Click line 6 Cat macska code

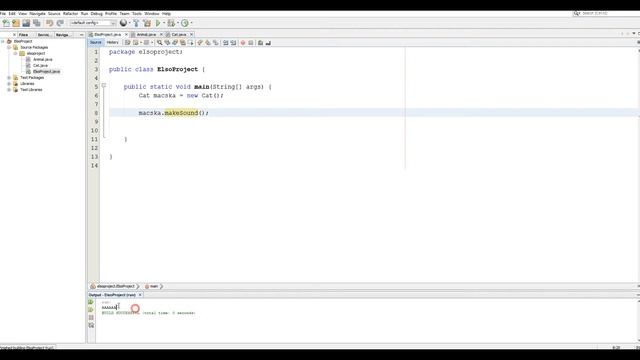tap(181, 96)
